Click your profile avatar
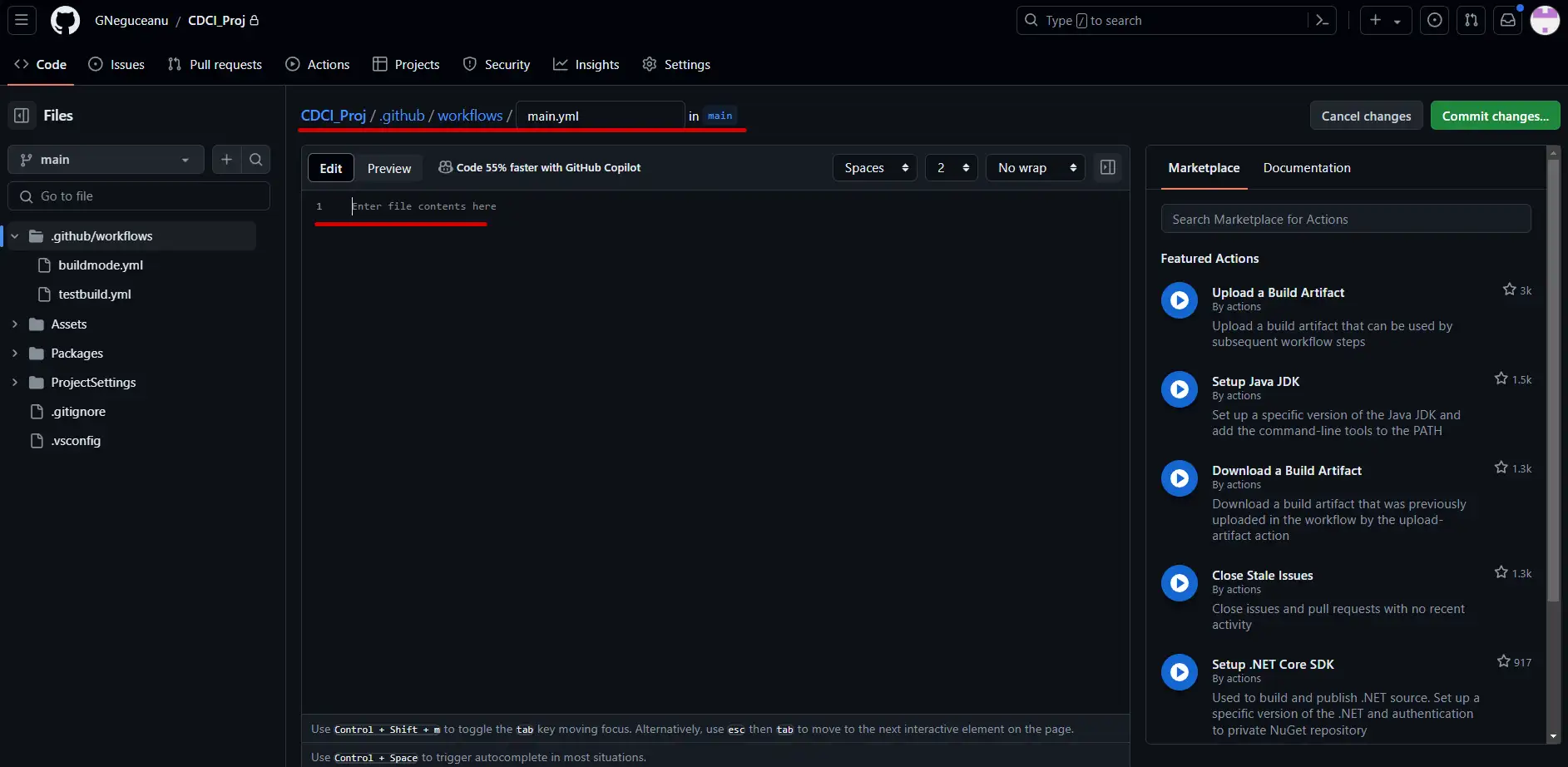 1546,20
